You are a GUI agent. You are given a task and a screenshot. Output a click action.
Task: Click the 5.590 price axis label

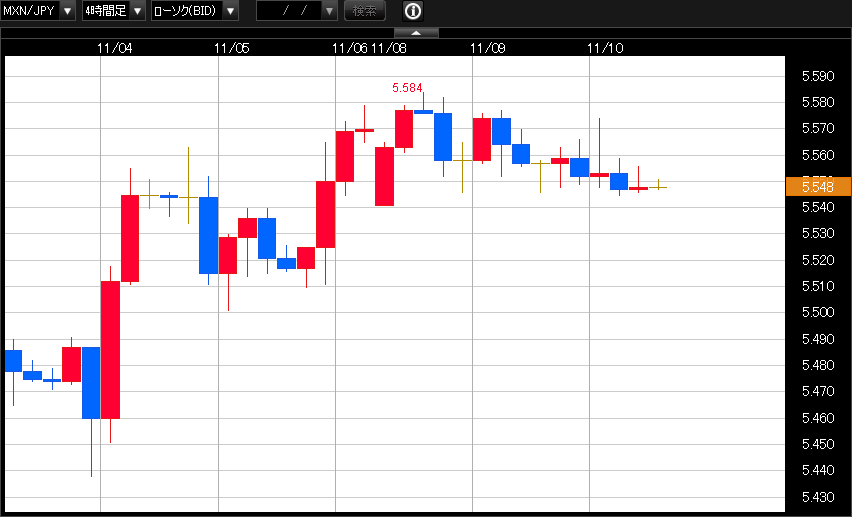pyautogui.click(x=818, y=76)
